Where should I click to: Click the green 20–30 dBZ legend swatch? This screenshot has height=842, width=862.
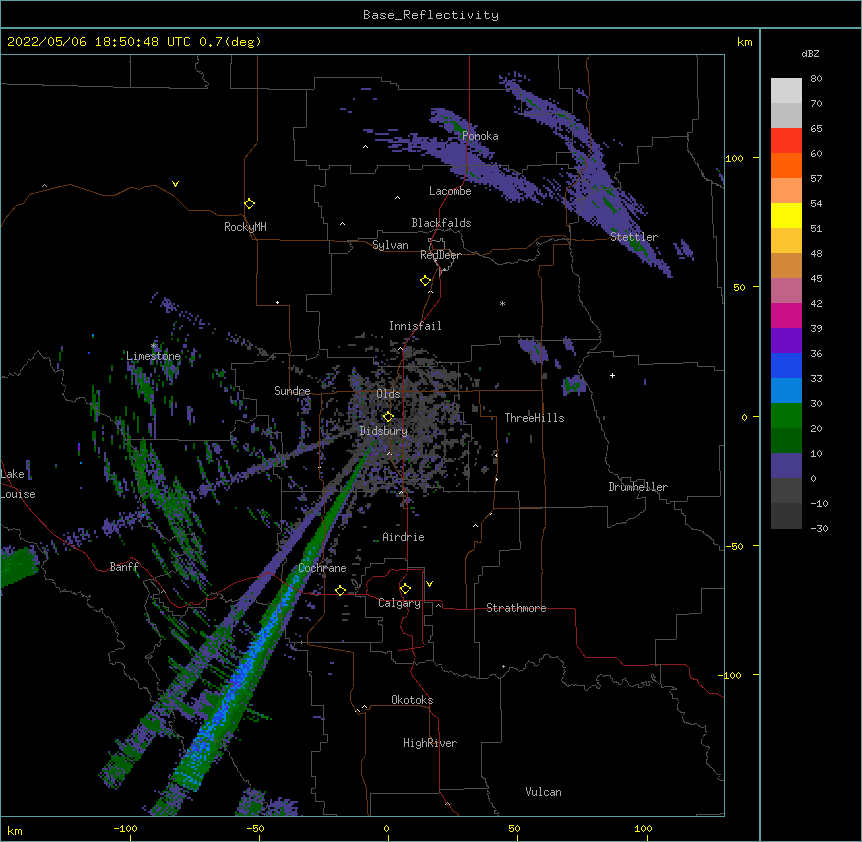786,416
